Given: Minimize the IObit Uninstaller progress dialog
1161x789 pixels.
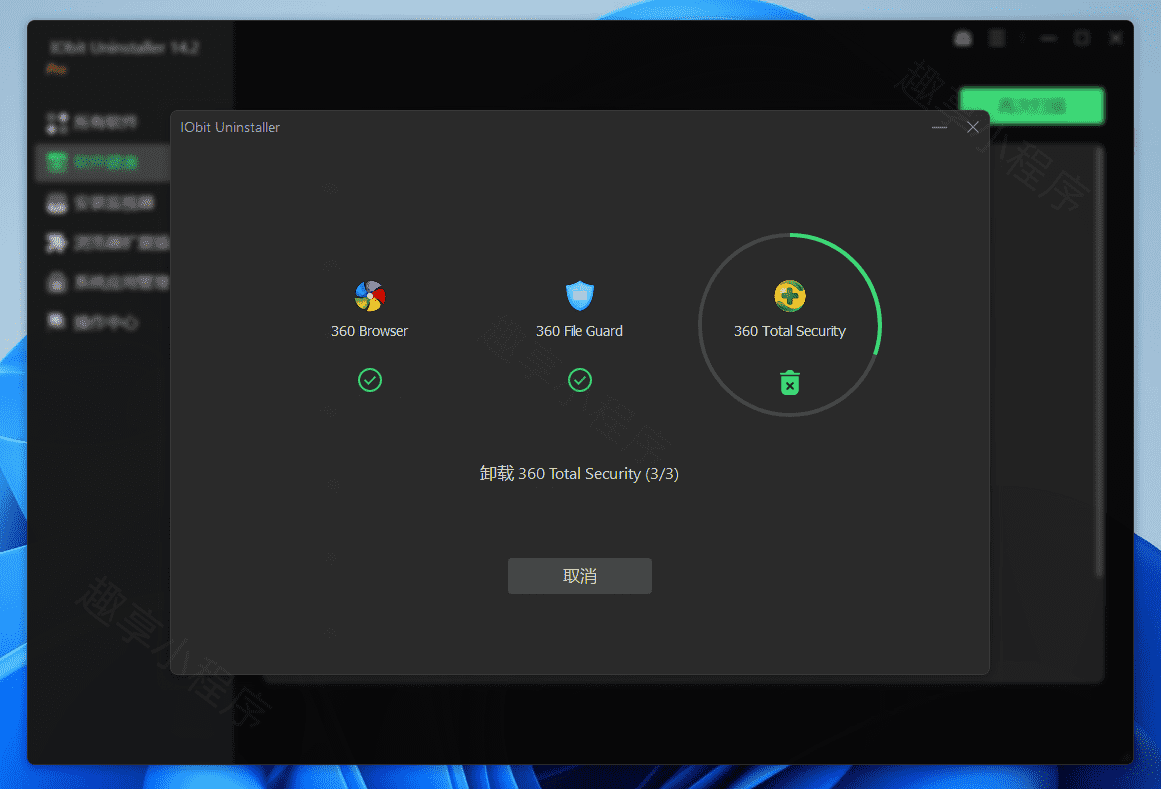Looking at the screenshot, I should pyautogui.click(x=940, y=127).
